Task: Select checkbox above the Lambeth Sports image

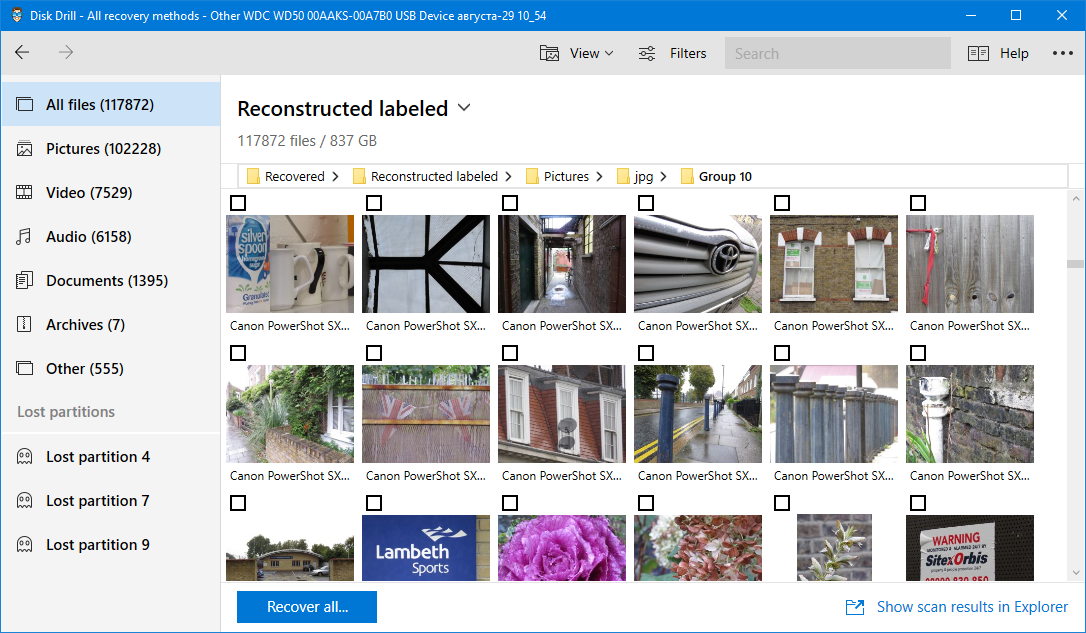Action: point(374,503)
